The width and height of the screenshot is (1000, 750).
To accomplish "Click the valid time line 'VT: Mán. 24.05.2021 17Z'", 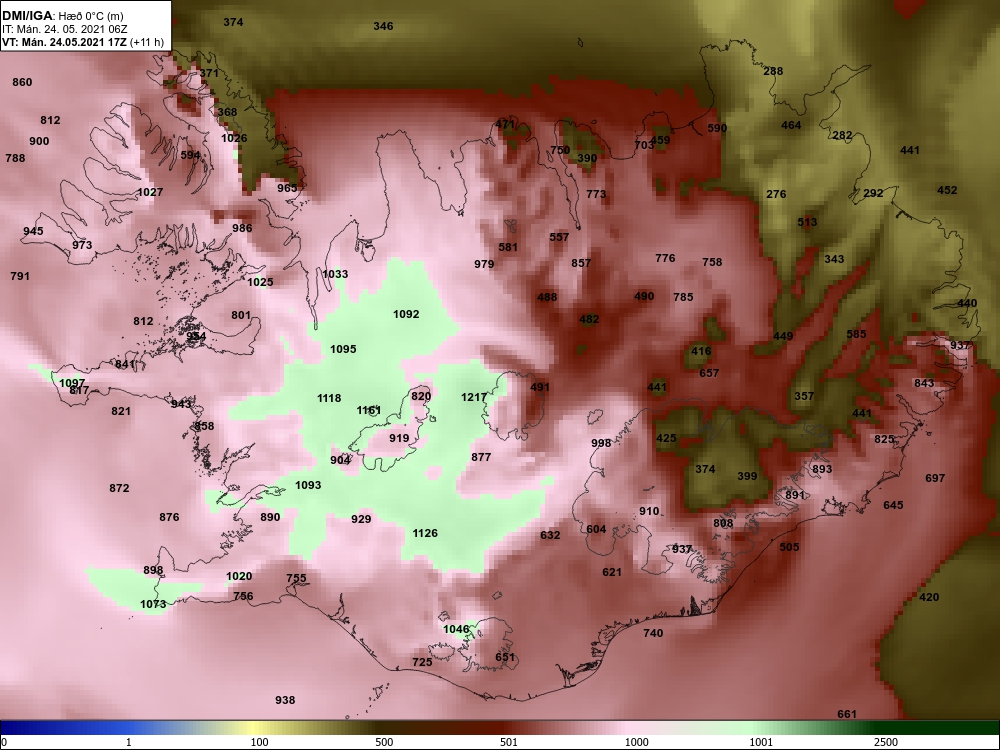I will click(64, 43).
